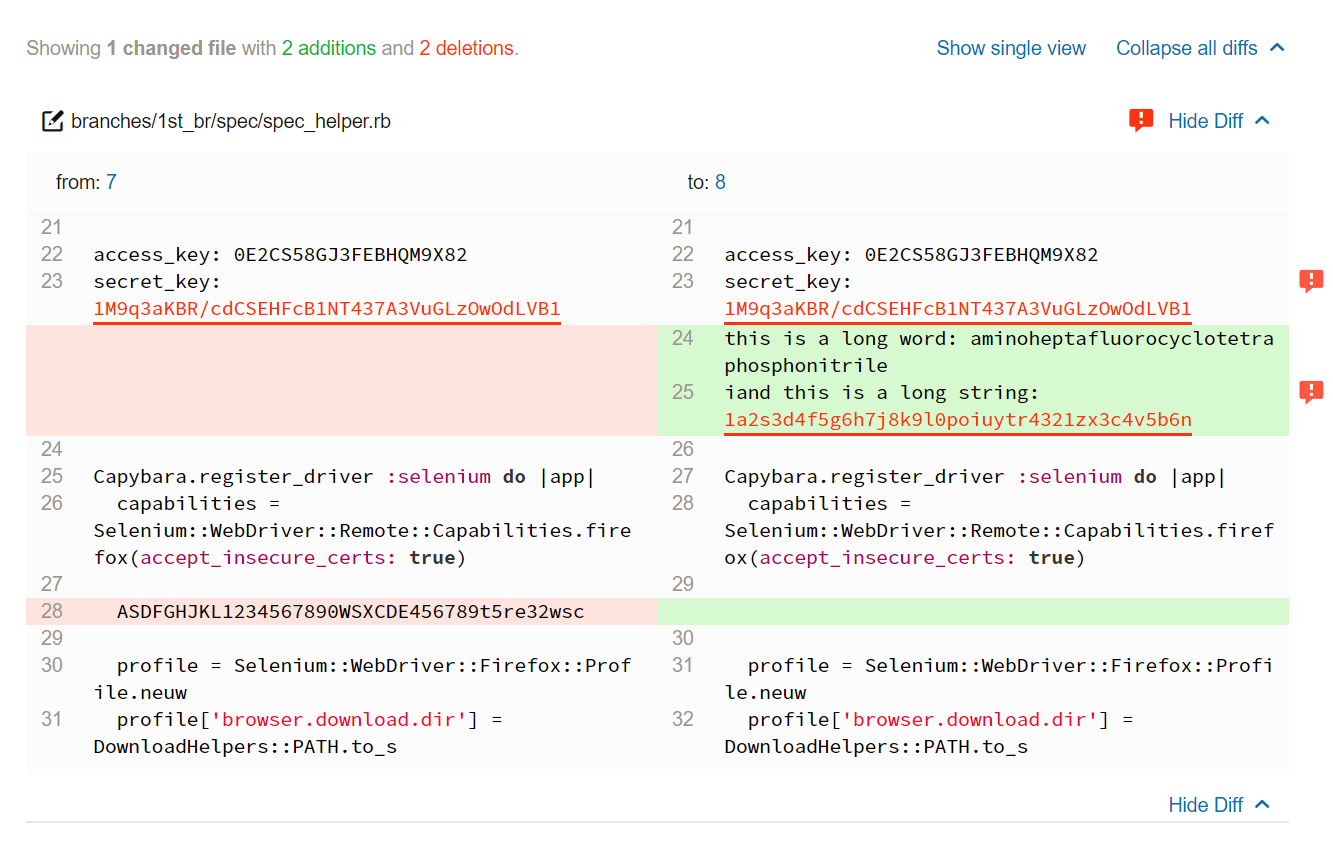Click the top Hide Diff link in file header
Screen dimensions: 1333x855
click(1205, 121)
